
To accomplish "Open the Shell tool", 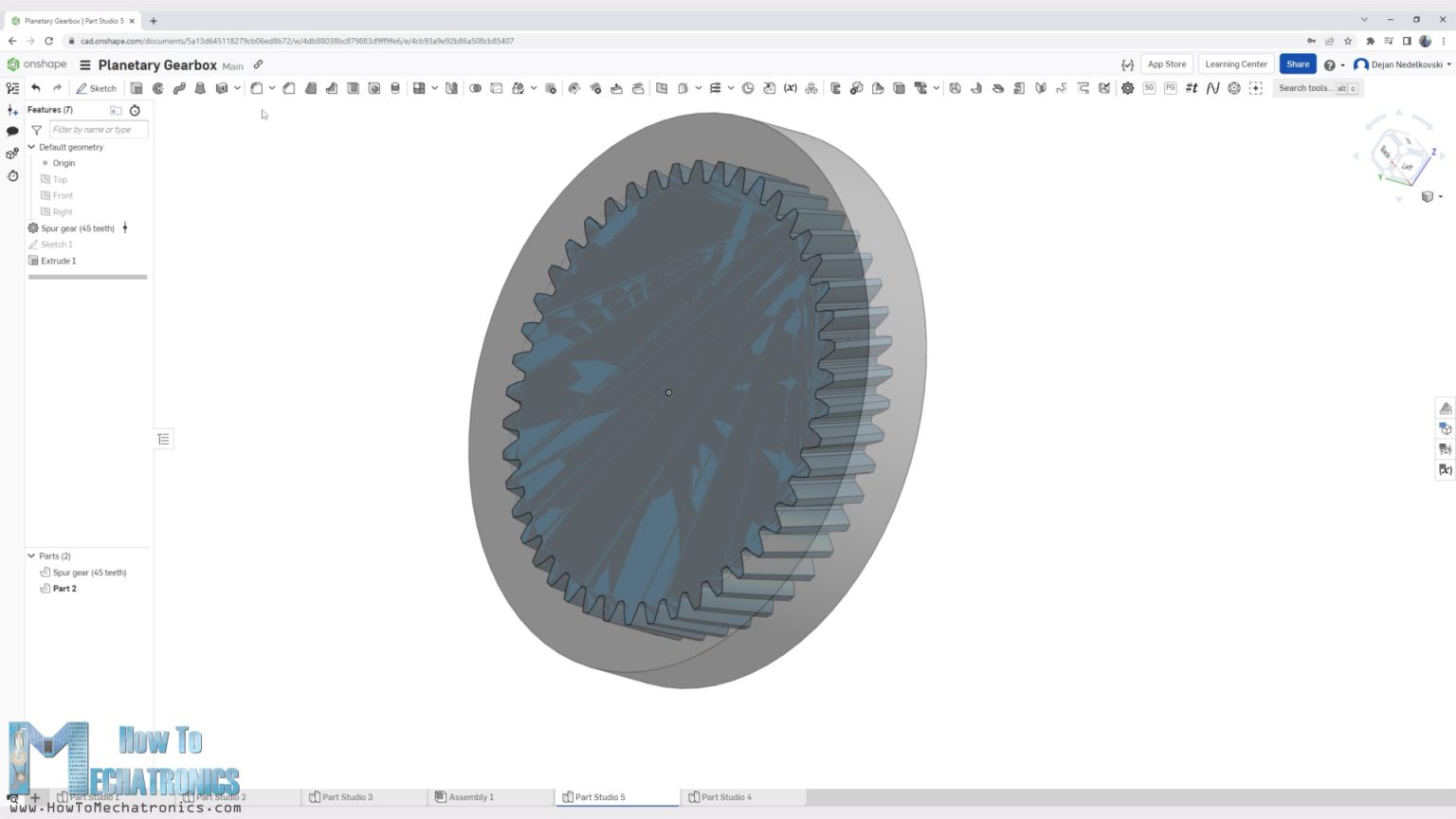I will click(x=354, y=87).
